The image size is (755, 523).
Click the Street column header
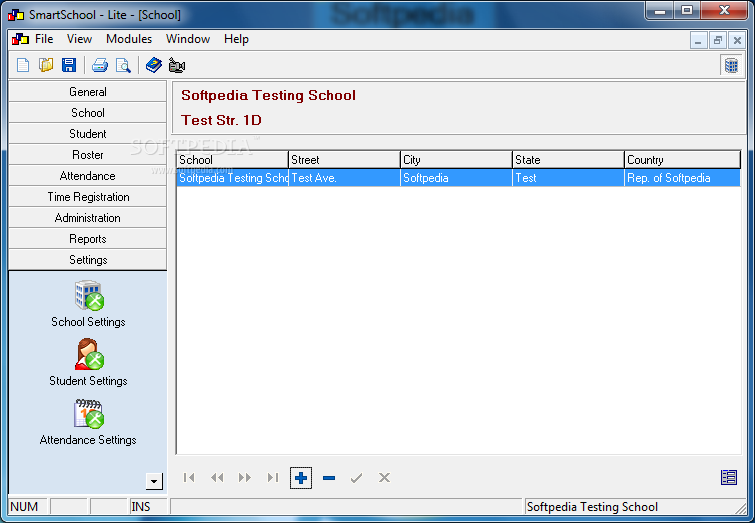pos(344,160)
